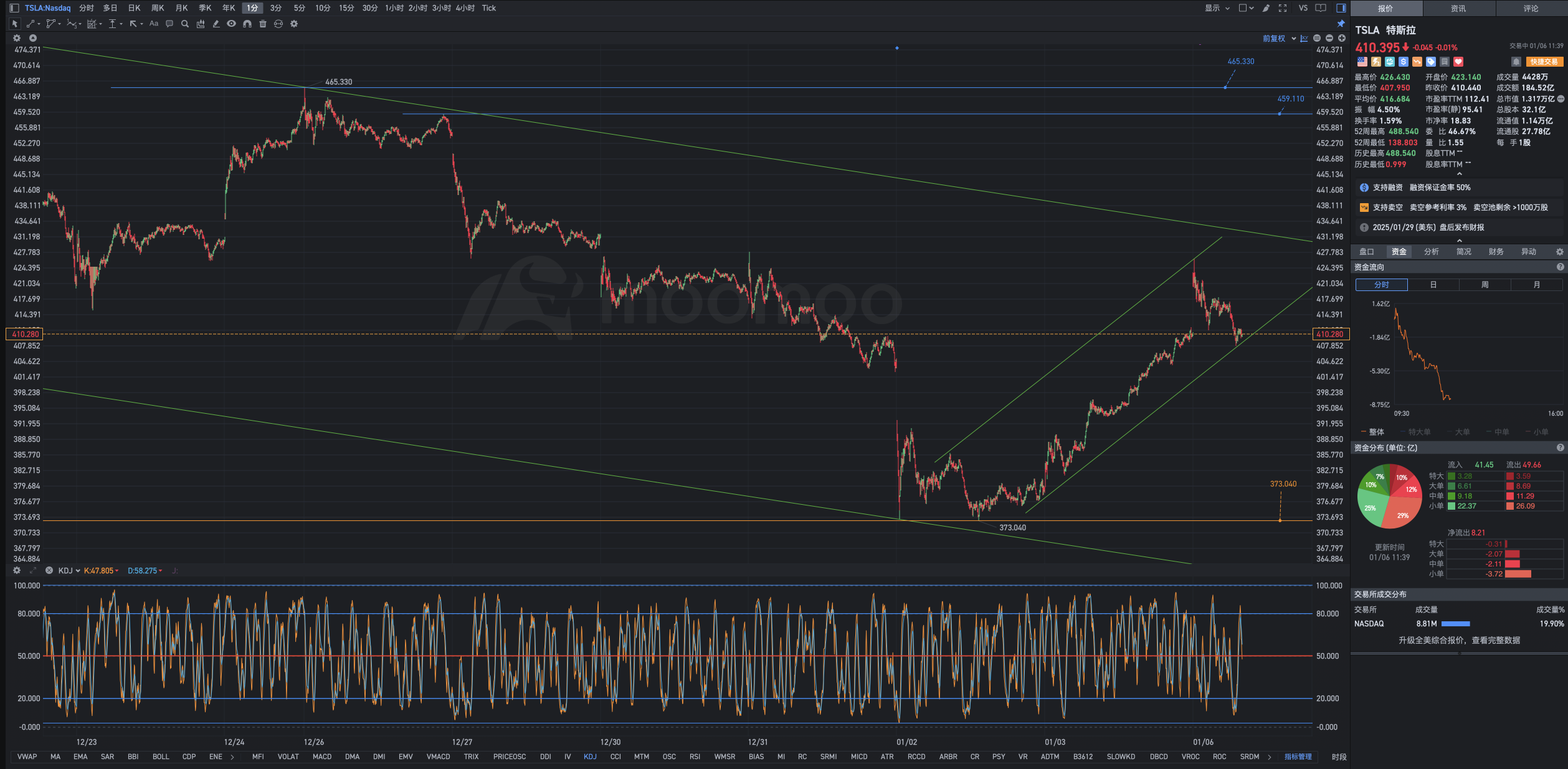Screen dimensions: 1568x769
Task: Zoom out the chart with minus icon
Action: pyautogui.click(x=1329, y=39)
